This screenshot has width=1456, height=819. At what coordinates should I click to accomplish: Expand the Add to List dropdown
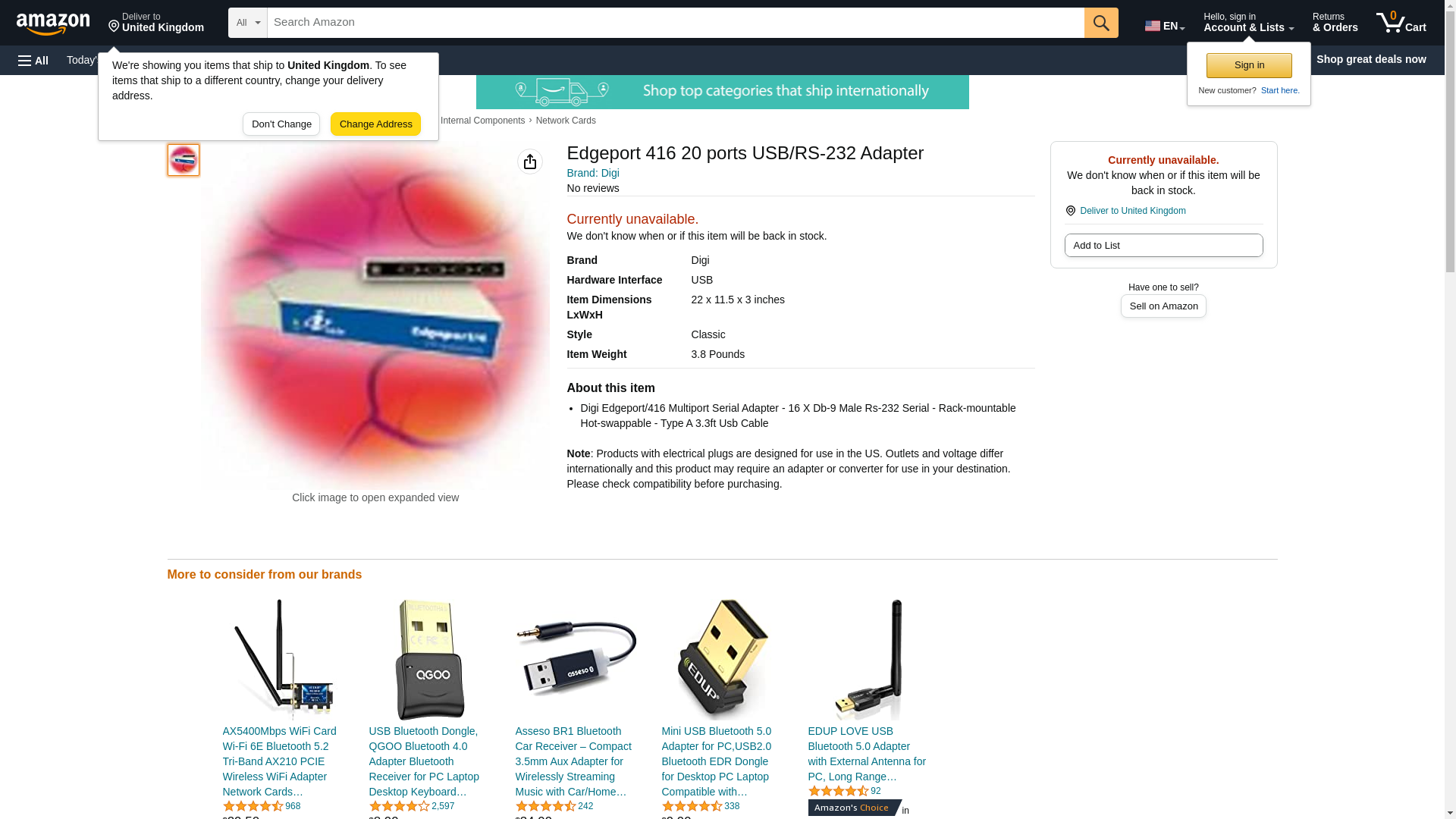(1163, 245)
